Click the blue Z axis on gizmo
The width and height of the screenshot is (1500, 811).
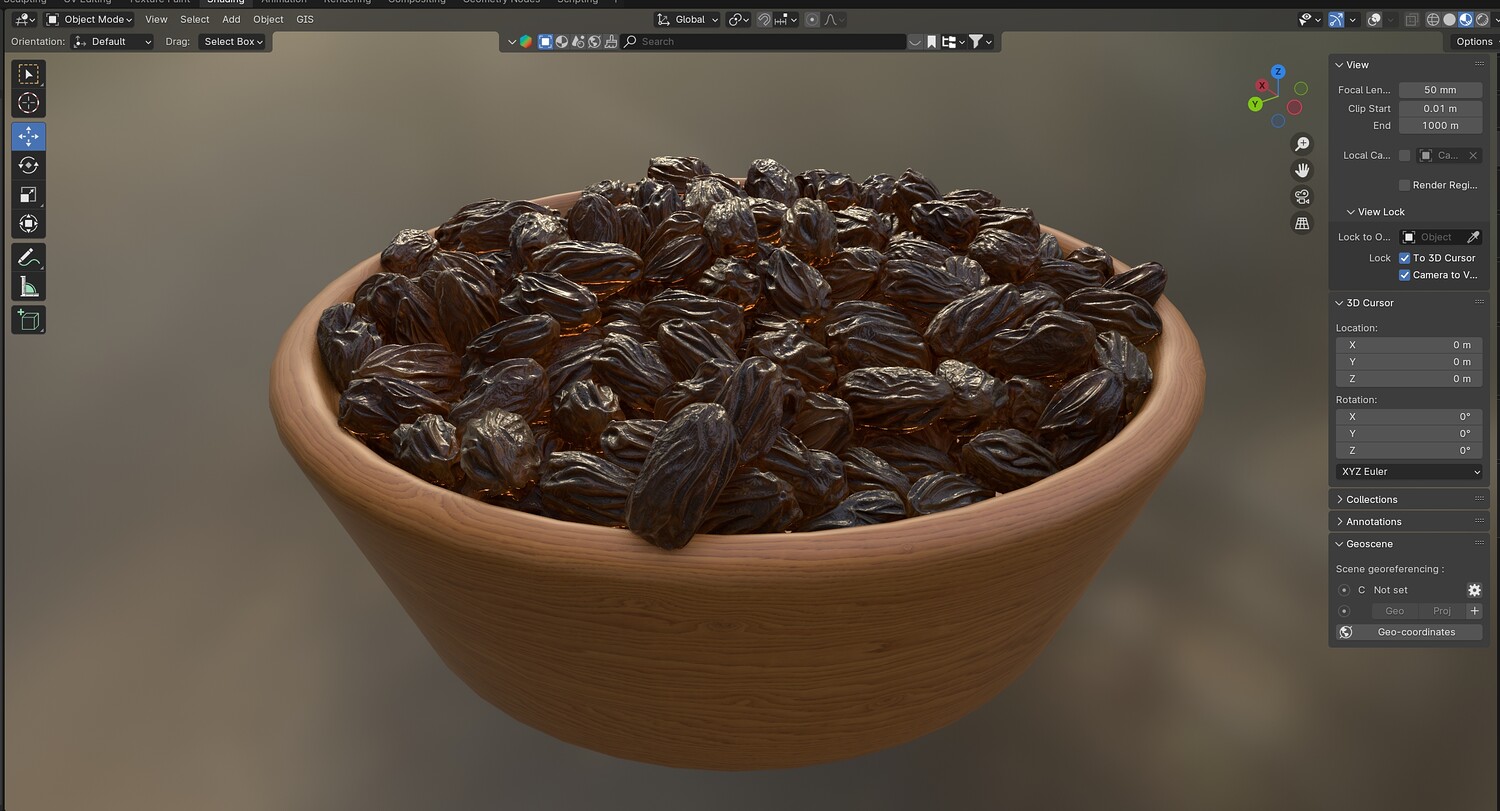click(1278, 72)
